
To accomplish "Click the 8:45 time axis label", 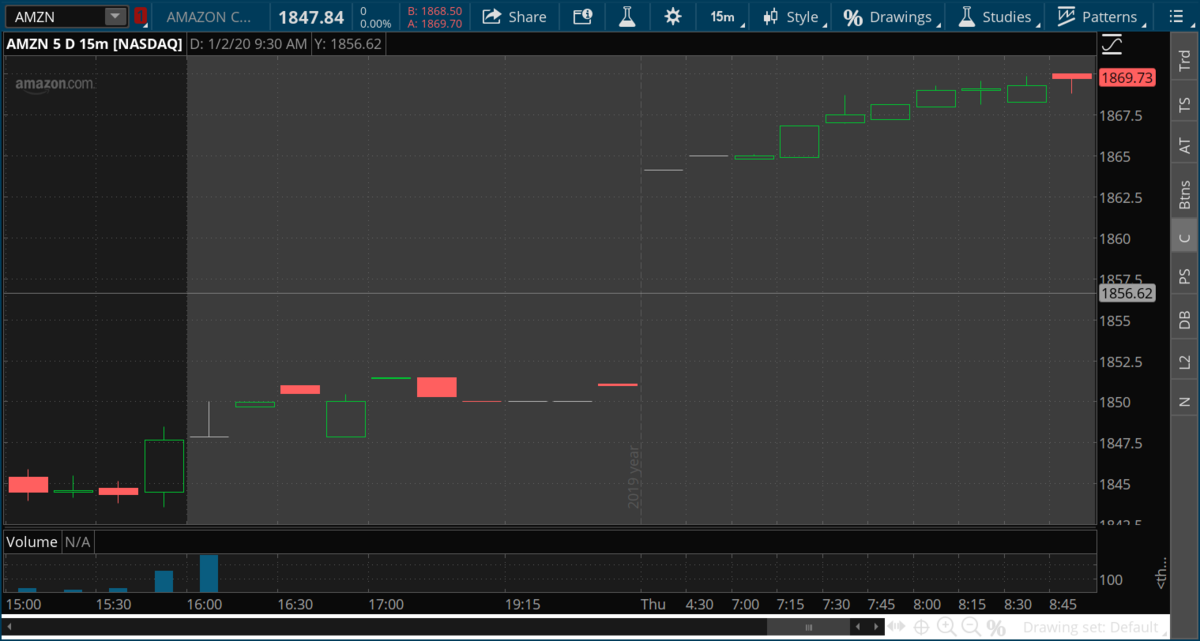I will click(1064, 604).
